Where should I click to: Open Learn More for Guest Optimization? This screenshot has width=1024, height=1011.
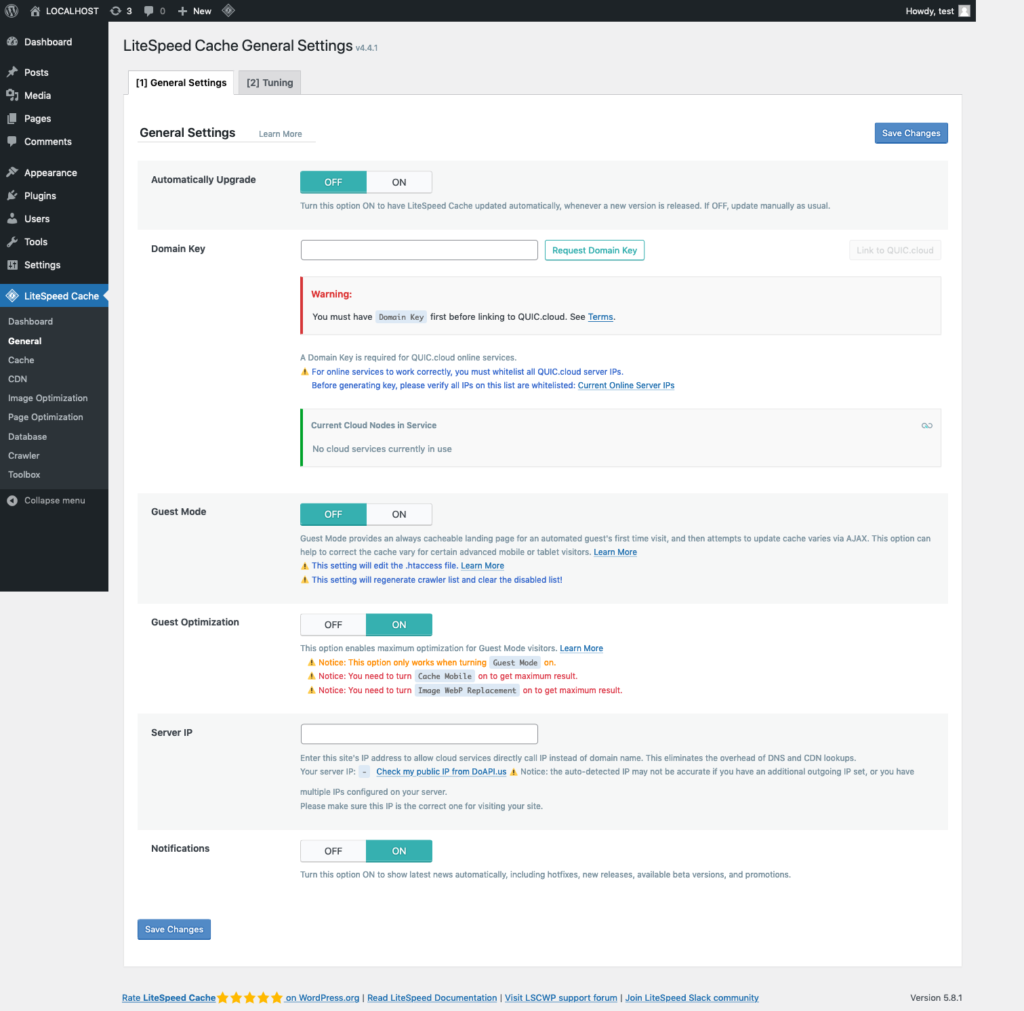[x=581, y=649]
